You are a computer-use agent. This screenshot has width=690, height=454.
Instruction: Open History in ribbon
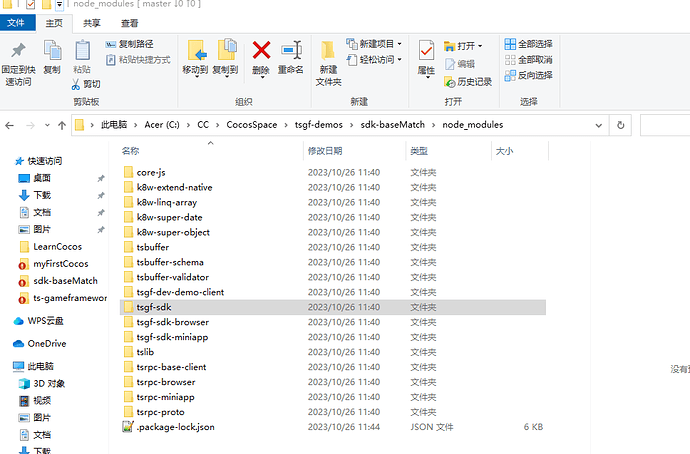[x=468, y=82]
